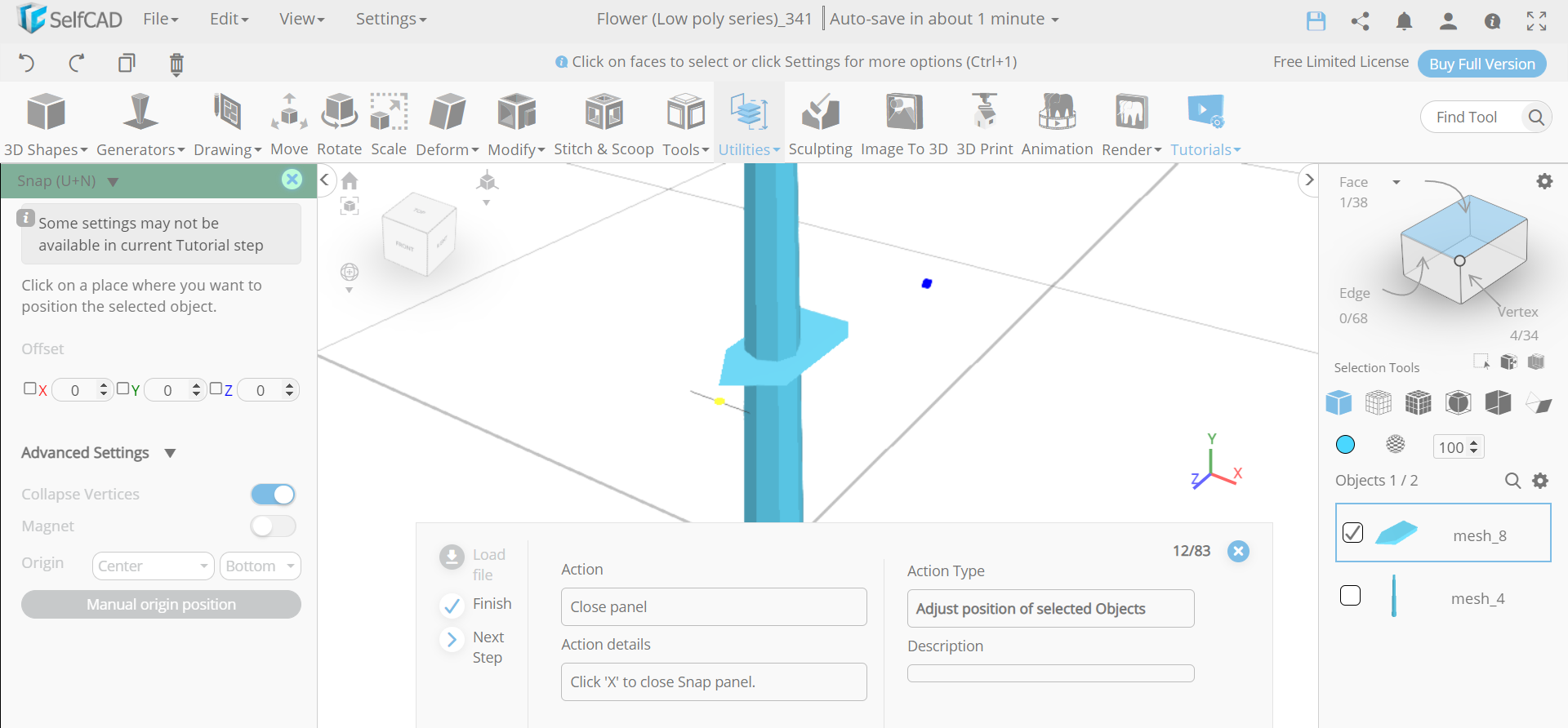This screenshot has height=728, width=1568.
Task: Open the View menu
Action: tap(301, 19)
